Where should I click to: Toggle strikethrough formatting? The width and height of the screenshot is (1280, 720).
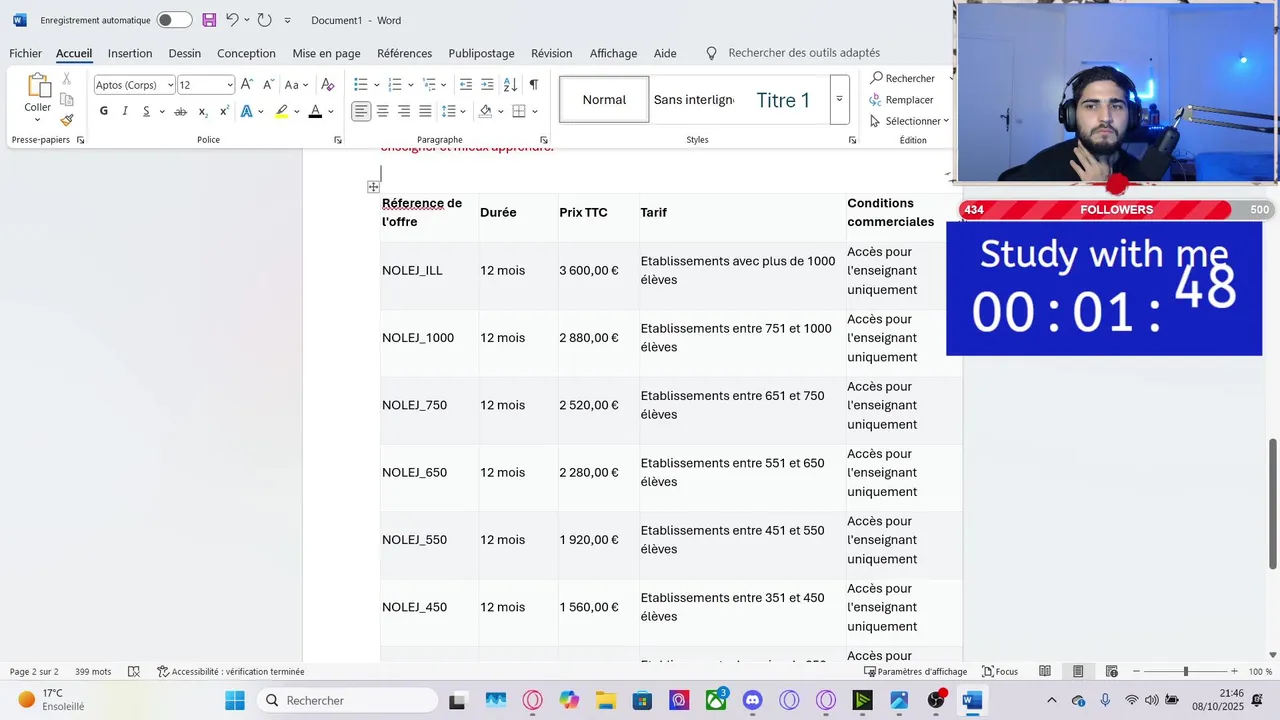click(181, 111)
